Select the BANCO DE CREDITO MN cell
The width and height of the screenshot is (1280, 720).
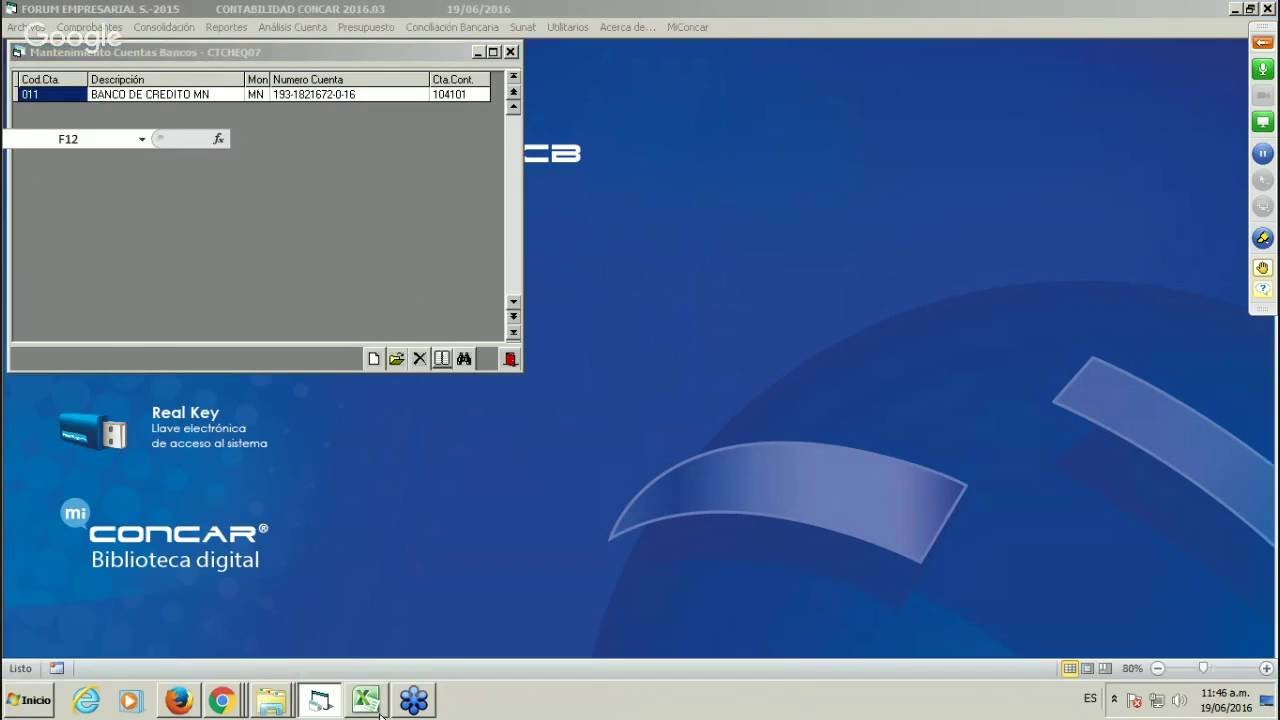(x=166, y=94)
